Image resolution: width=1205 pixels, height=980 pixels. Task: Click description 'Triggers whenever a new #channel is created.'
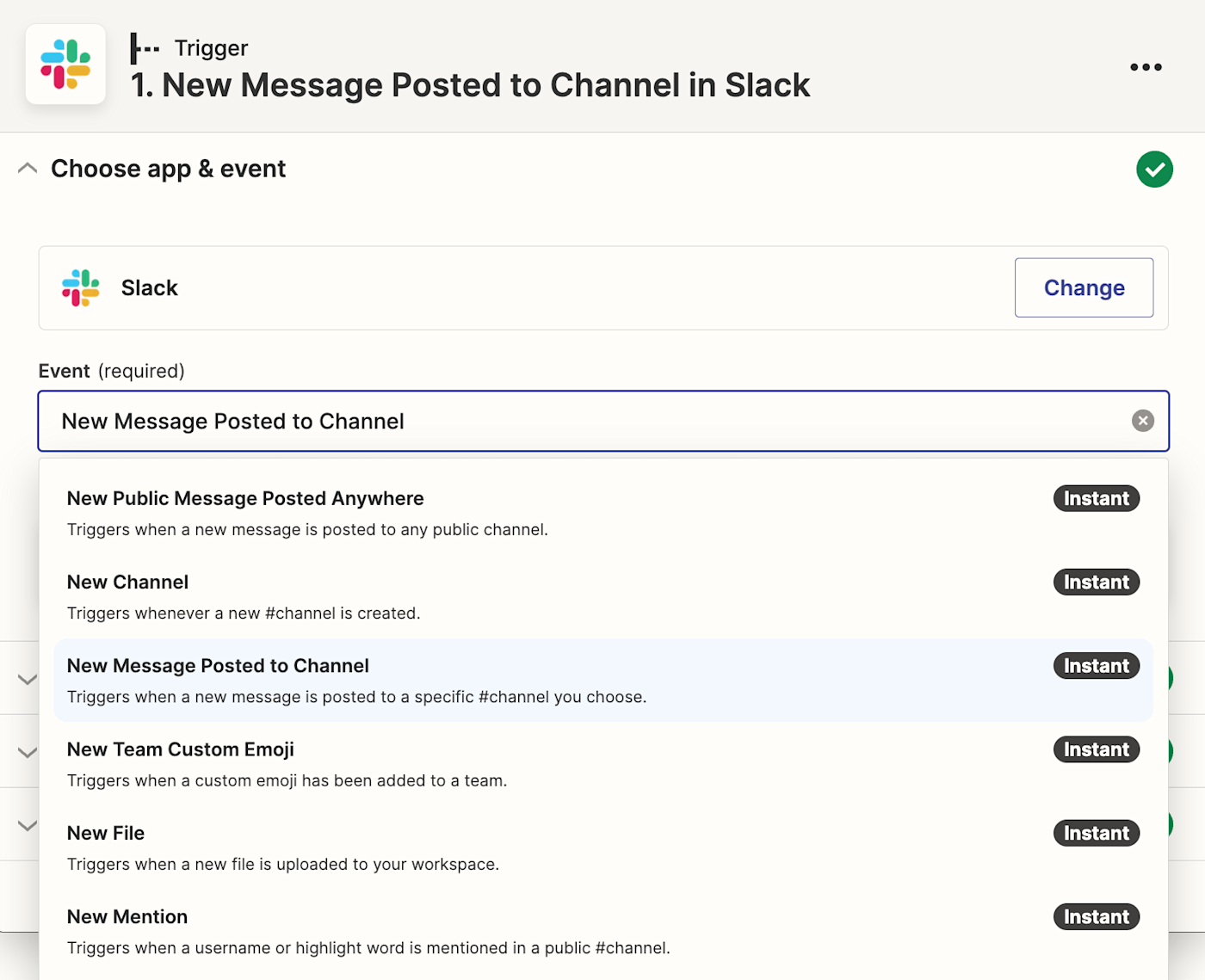point(244,613)
